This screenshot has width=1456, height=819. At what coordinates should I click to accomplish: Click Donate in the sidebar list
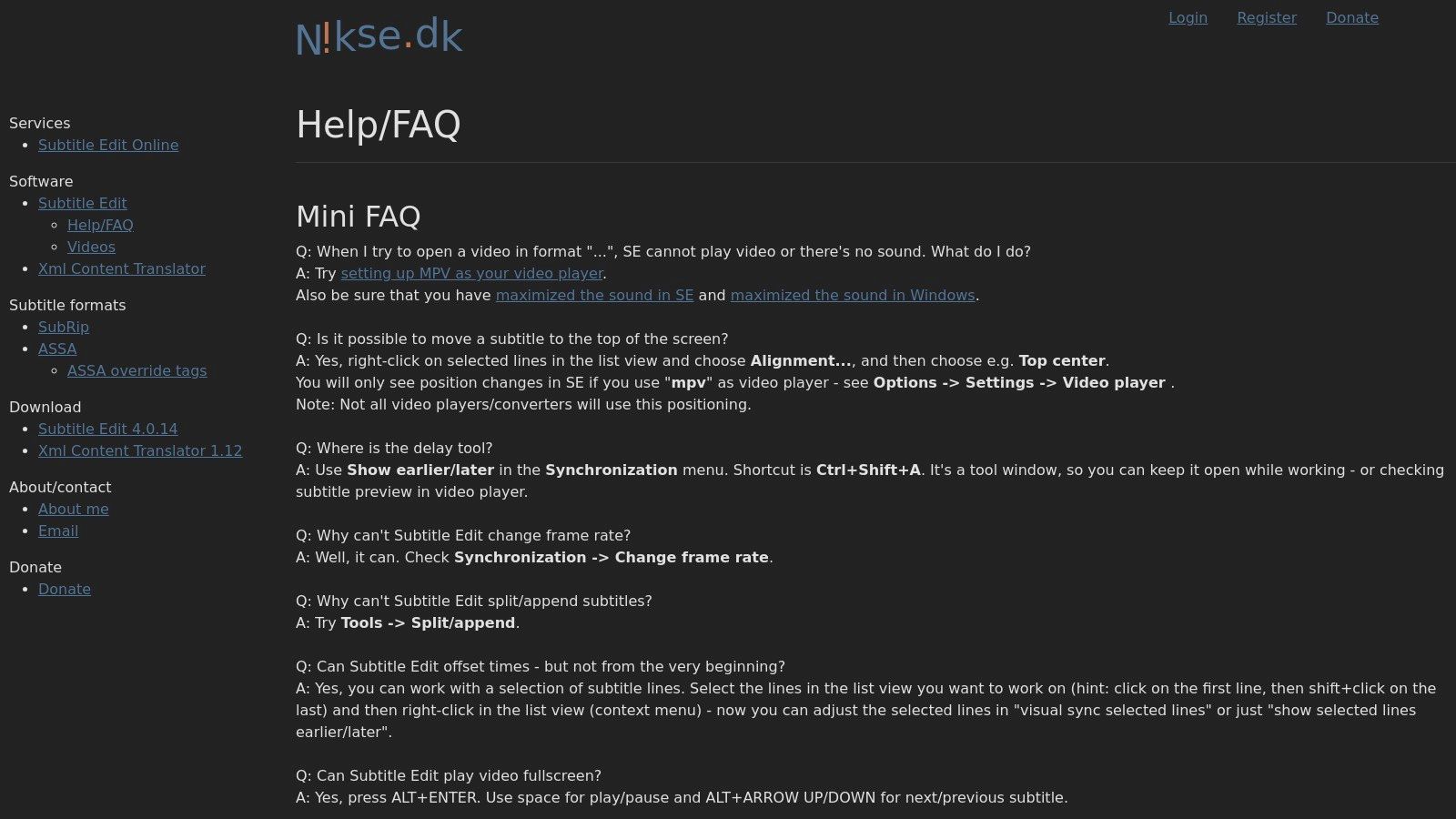pyautogui.click(x=64, y=589)
